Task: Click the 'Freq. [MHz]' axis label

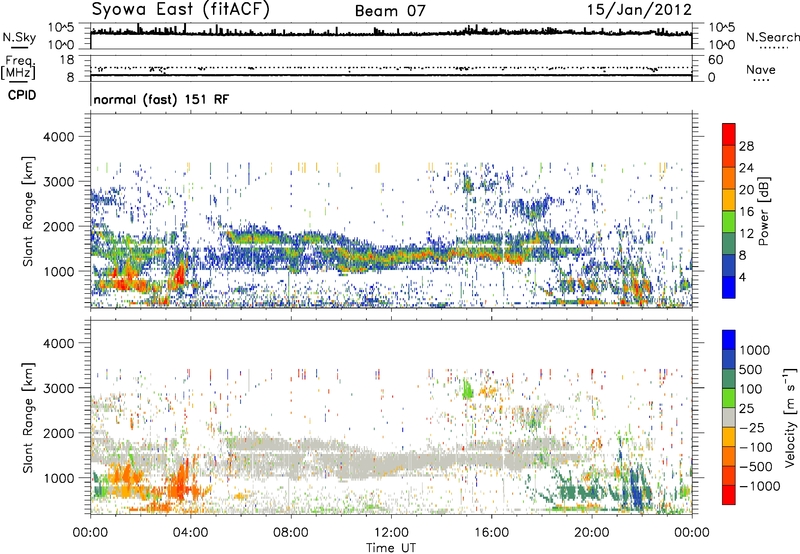Action: tap(19, 68)
